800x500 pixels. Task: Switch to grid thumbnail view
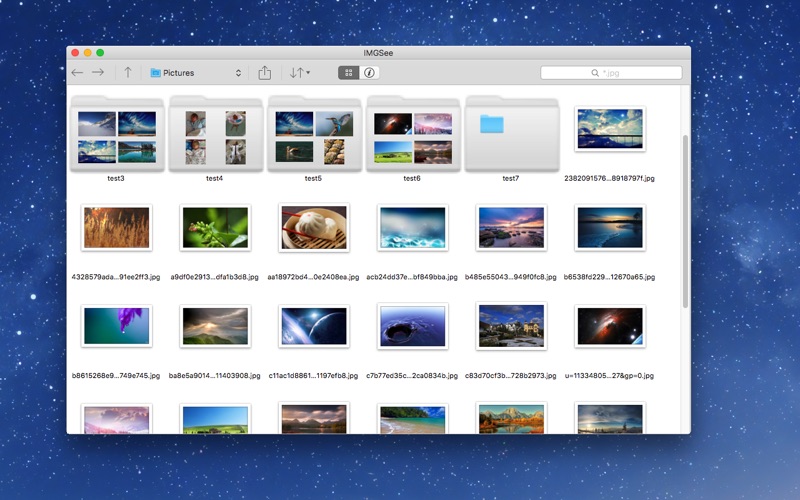pyautogui.click(x=348, y=72)
